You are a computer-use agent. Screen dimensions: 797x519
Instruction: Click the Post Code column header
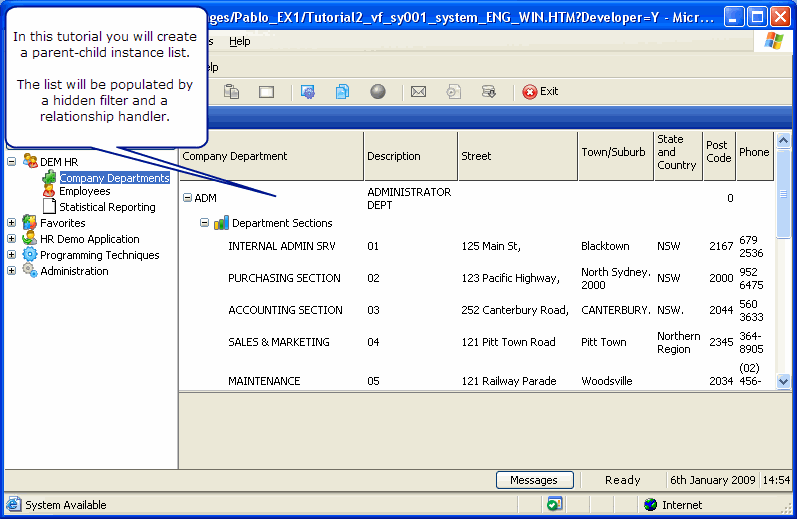point(719,156)
